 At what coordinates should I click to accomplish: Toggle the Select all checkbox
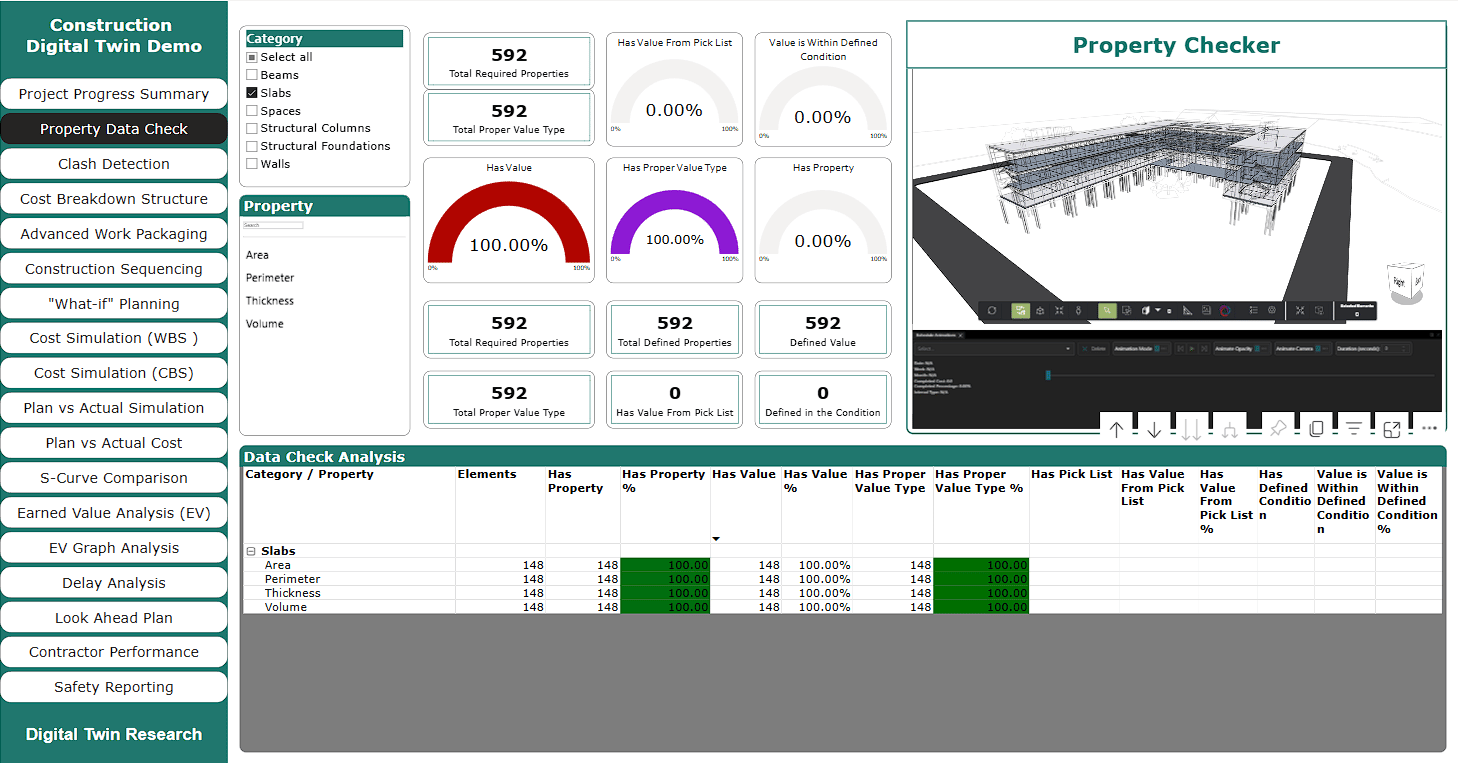pos(252,57)
